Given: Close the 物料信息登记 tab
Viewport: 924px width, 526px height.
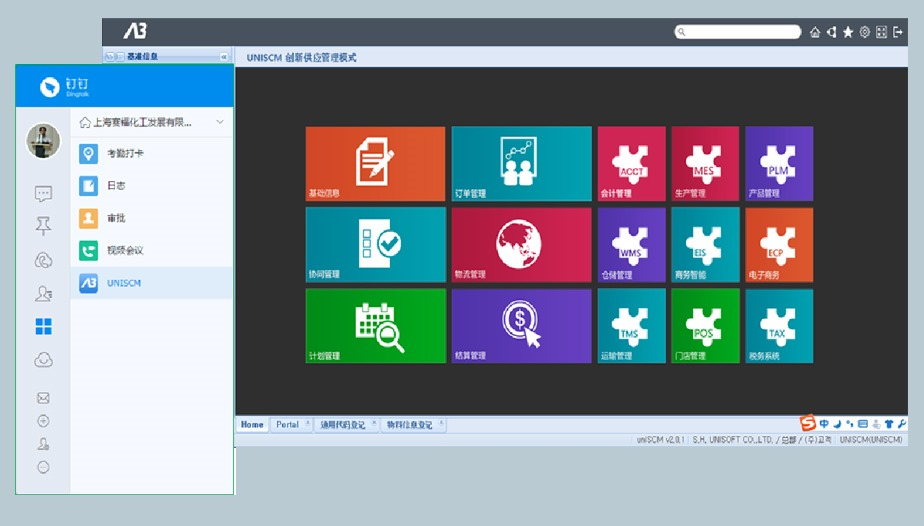Looking at the screenshot, I should (441, 422).
